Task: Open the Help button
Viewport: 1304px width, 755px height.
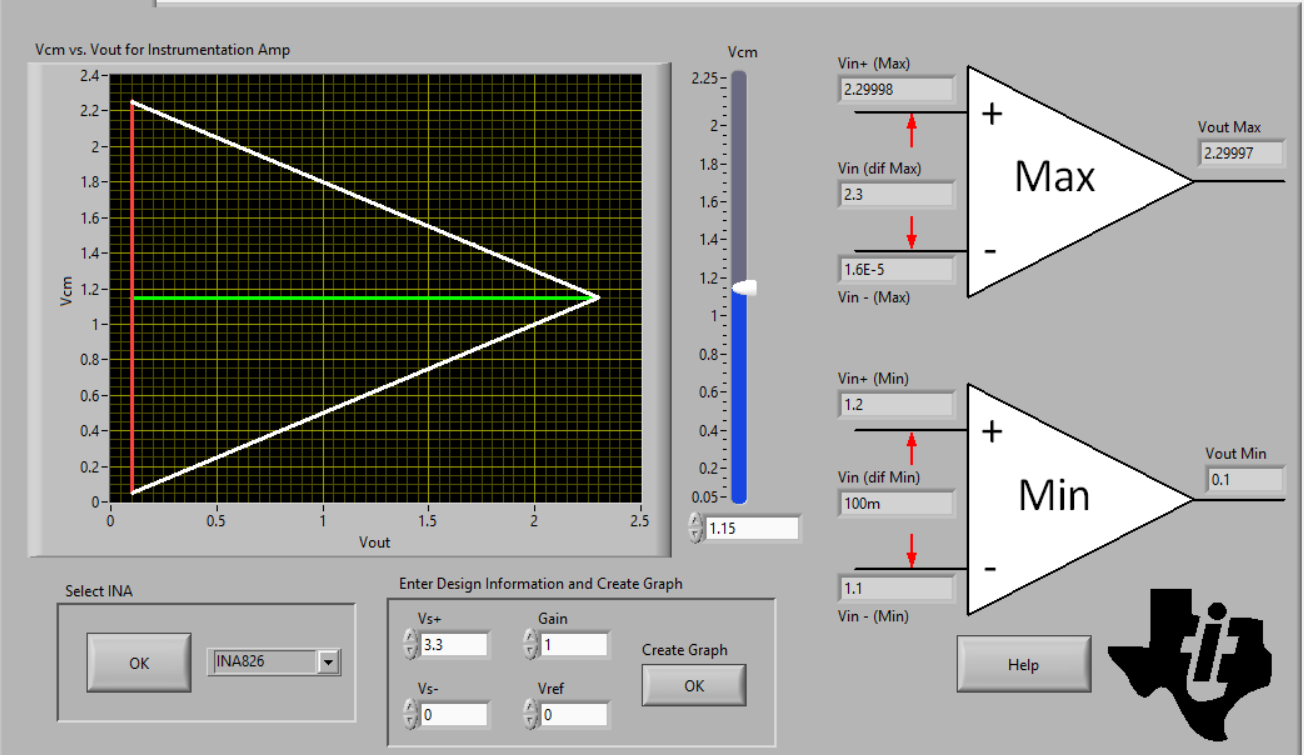Action: point(1023,665)
